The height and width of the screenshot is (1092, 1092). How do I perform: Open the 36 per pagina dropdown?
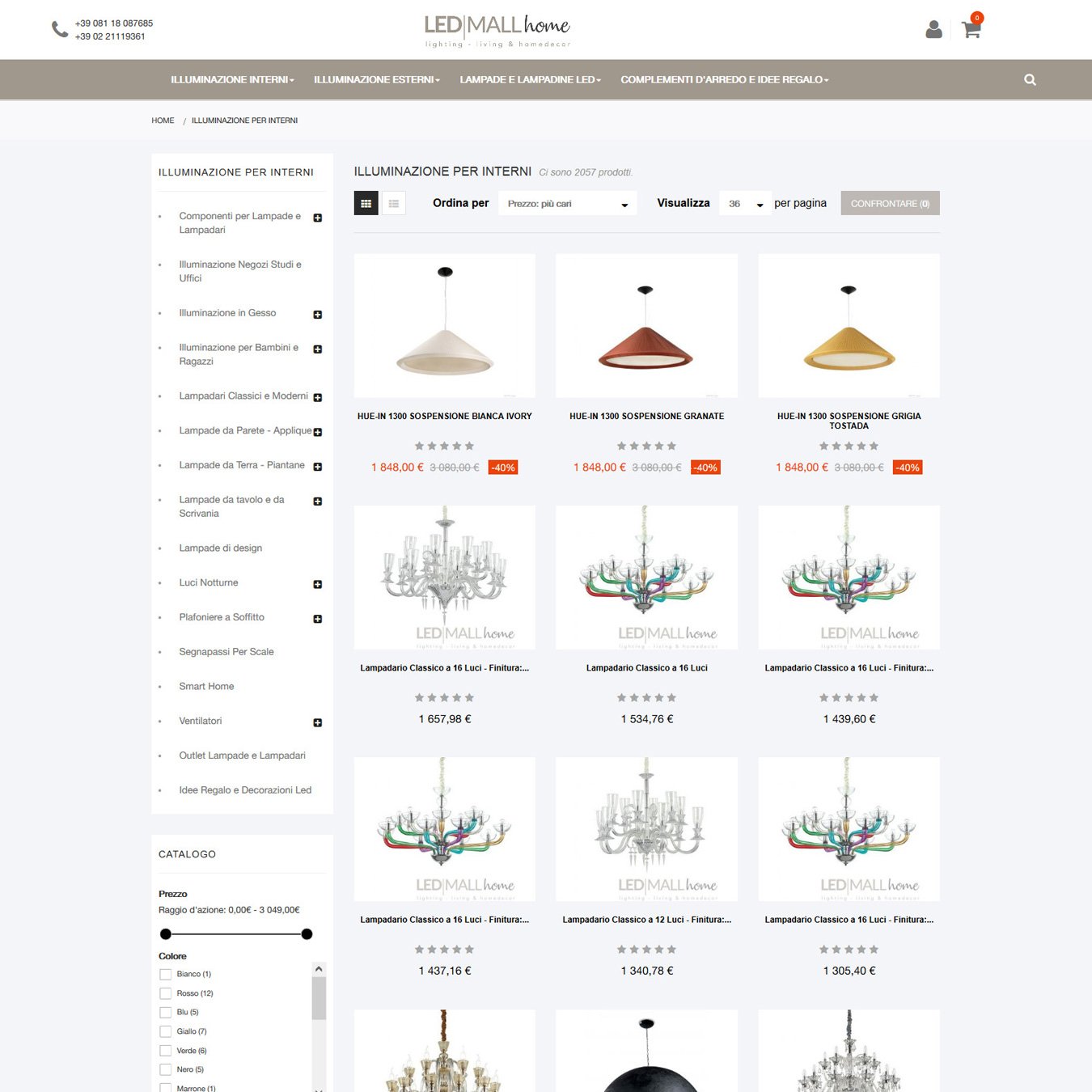point(746,203)
